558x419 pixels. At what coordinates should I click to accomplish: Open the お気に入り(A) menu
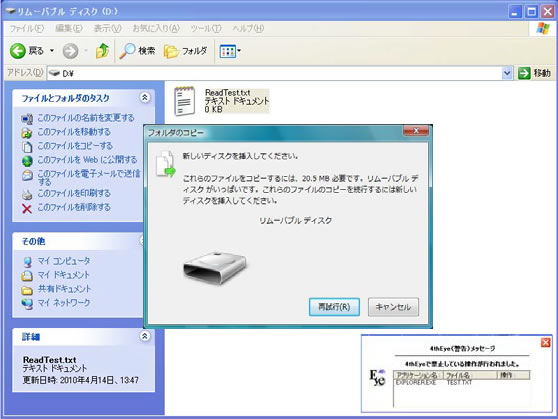pyautogui.click(x=156, y=28)
